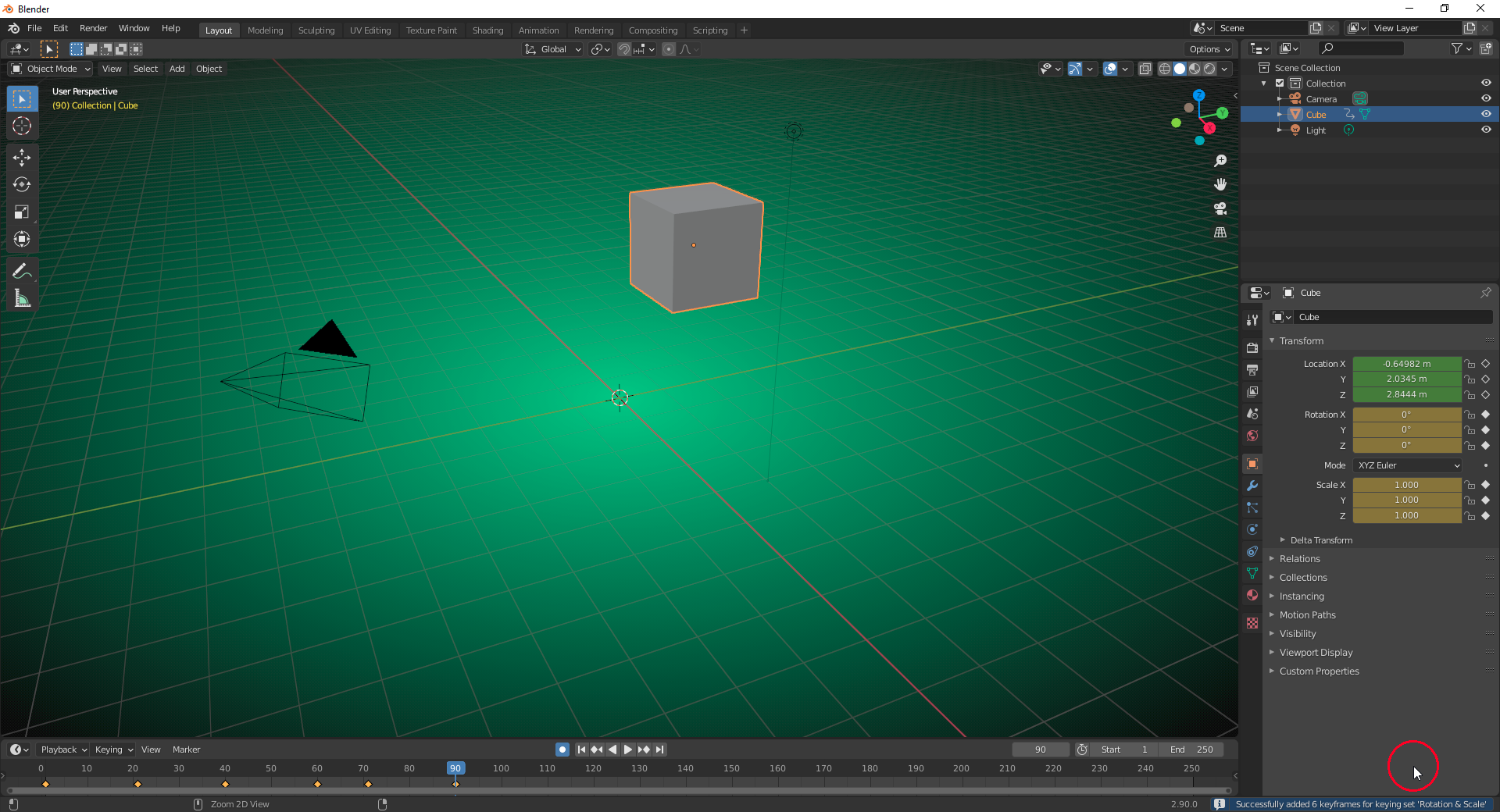Activate the Scale tool
This screenshot has height=812, width=1500.
point(22,212)
